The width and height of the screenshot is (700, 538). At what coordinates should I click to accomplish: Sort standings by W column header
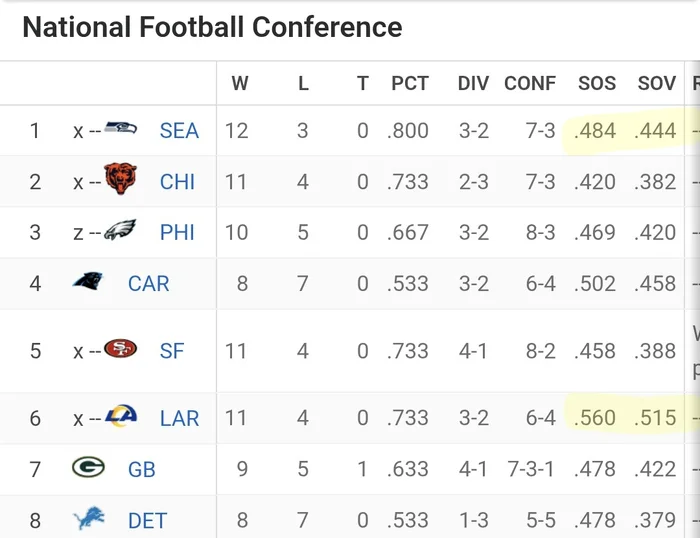pos(240,84)
